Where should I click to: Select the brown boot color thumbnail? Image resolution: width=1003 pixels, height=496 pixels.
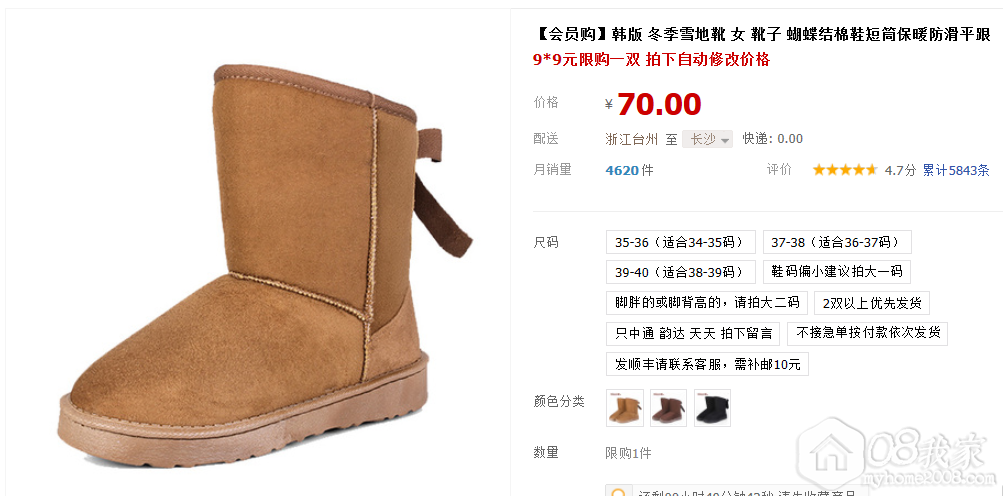point(668,408)
